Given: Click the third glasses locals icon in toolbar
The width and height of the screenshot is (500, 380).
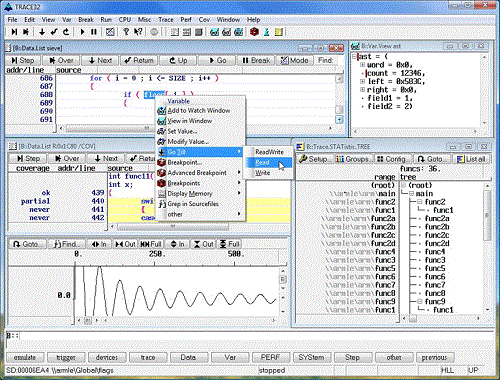Looking at the screenshot, I should pyautogui.click(x=239, y=32).
